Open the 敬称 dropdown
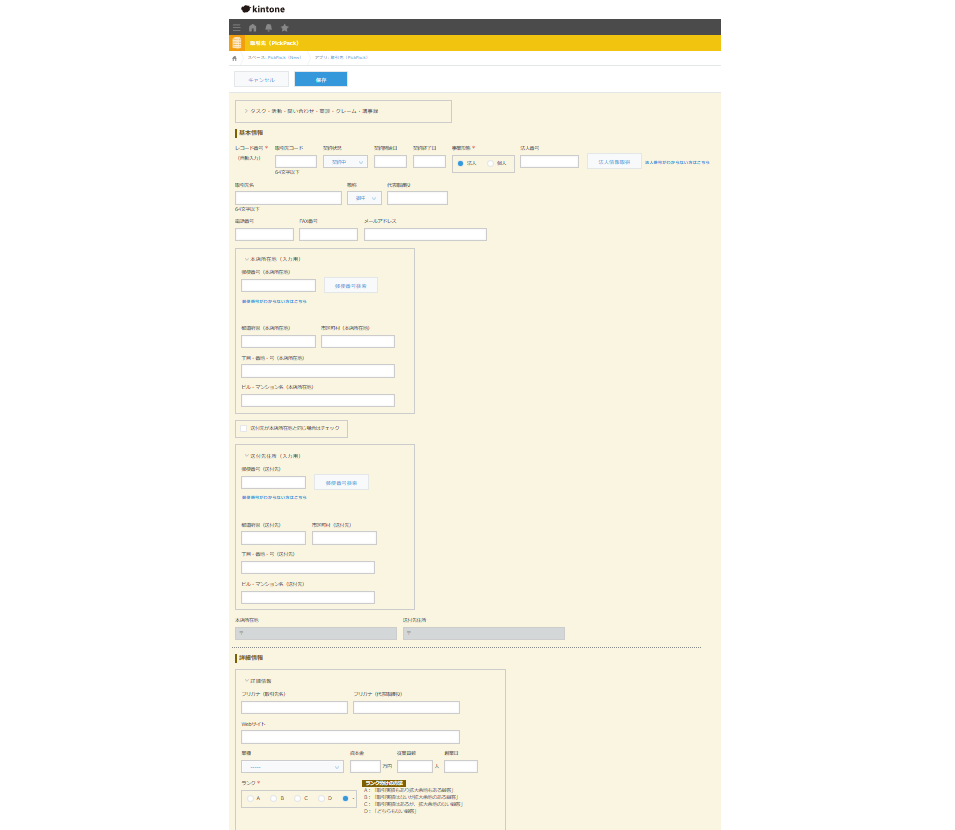Image resolution: width=955 pixels, height=830 pixels. click(363, 198)
